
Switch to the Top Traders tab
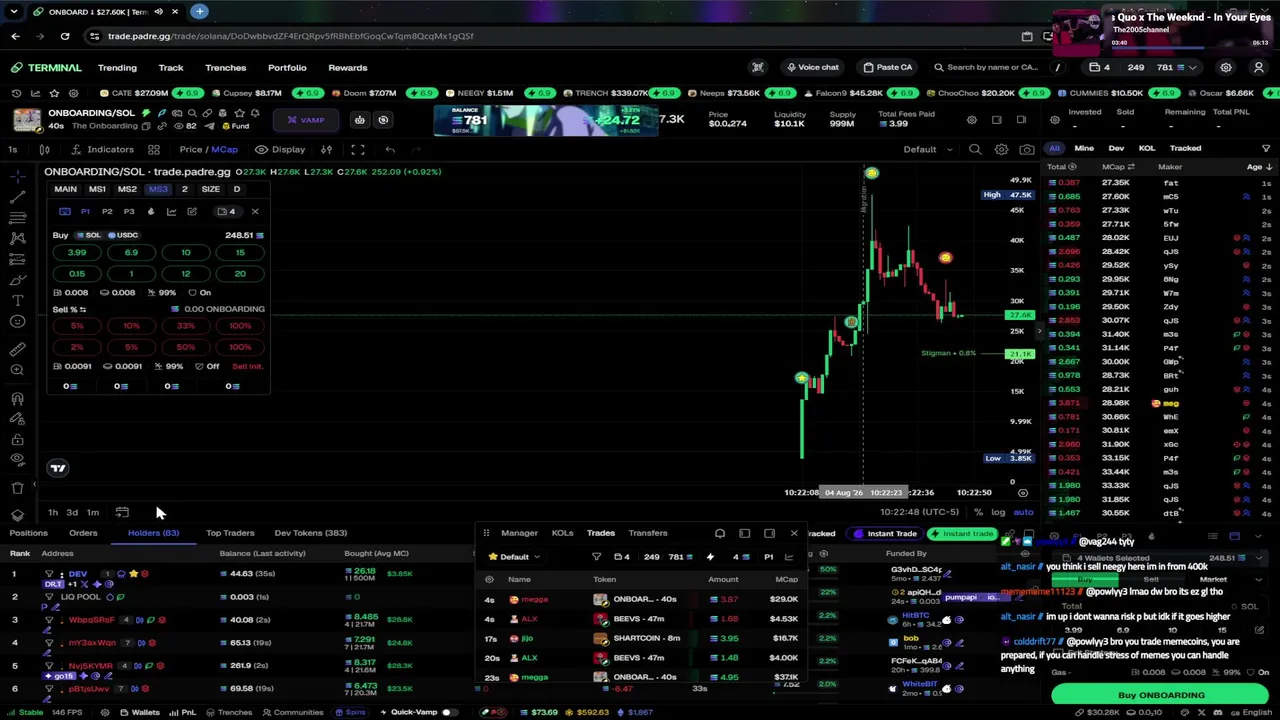[x=230, y=533]
